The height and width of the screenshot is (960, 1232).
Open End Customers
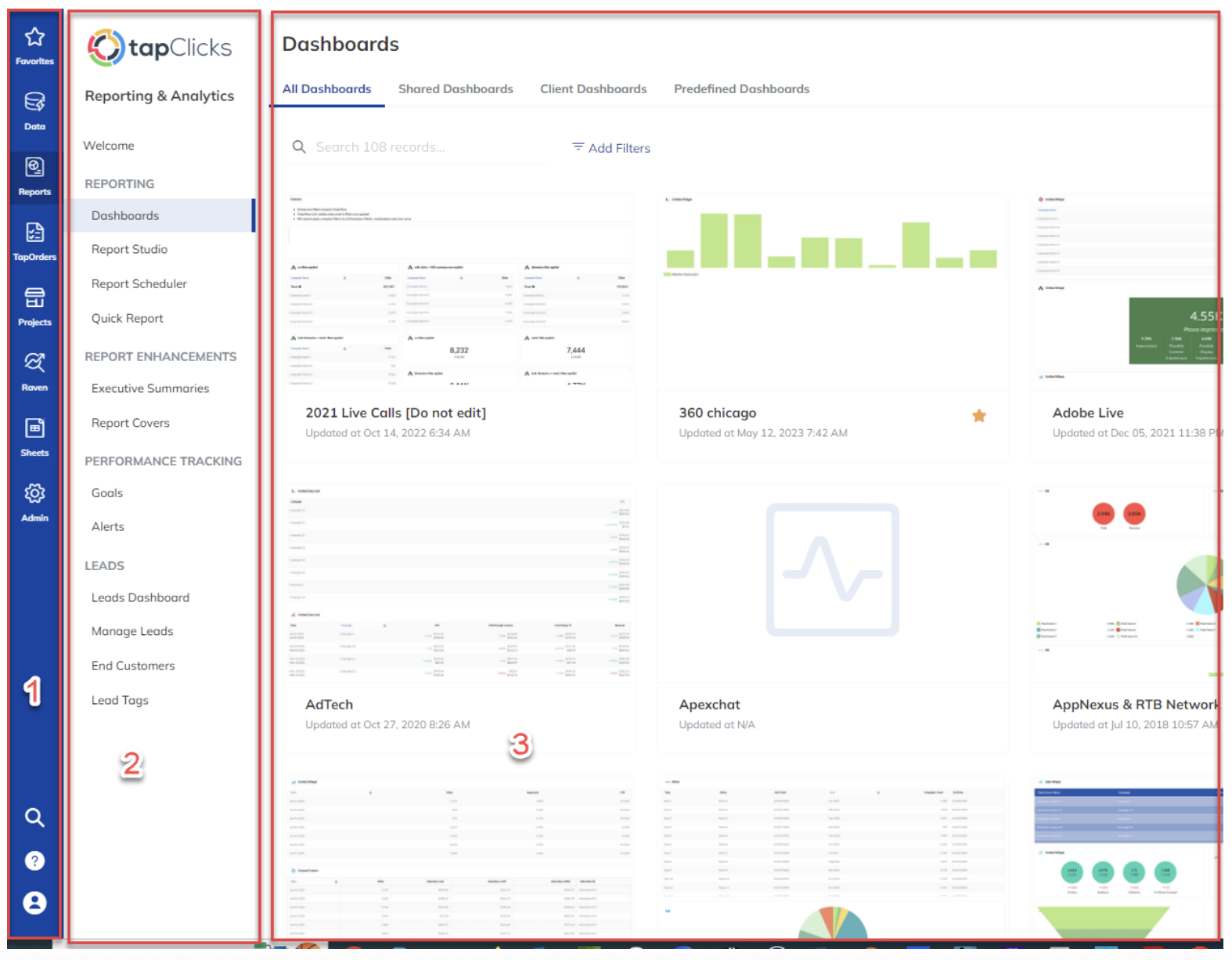click(x=132, y=666)
